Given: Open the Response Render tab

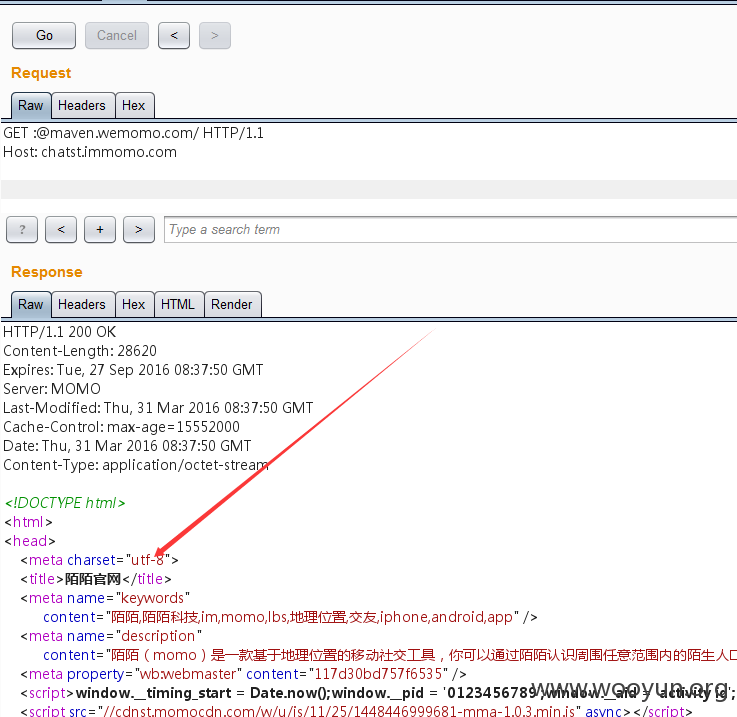Looking at the screenshot, I should (x=232, y=304).
